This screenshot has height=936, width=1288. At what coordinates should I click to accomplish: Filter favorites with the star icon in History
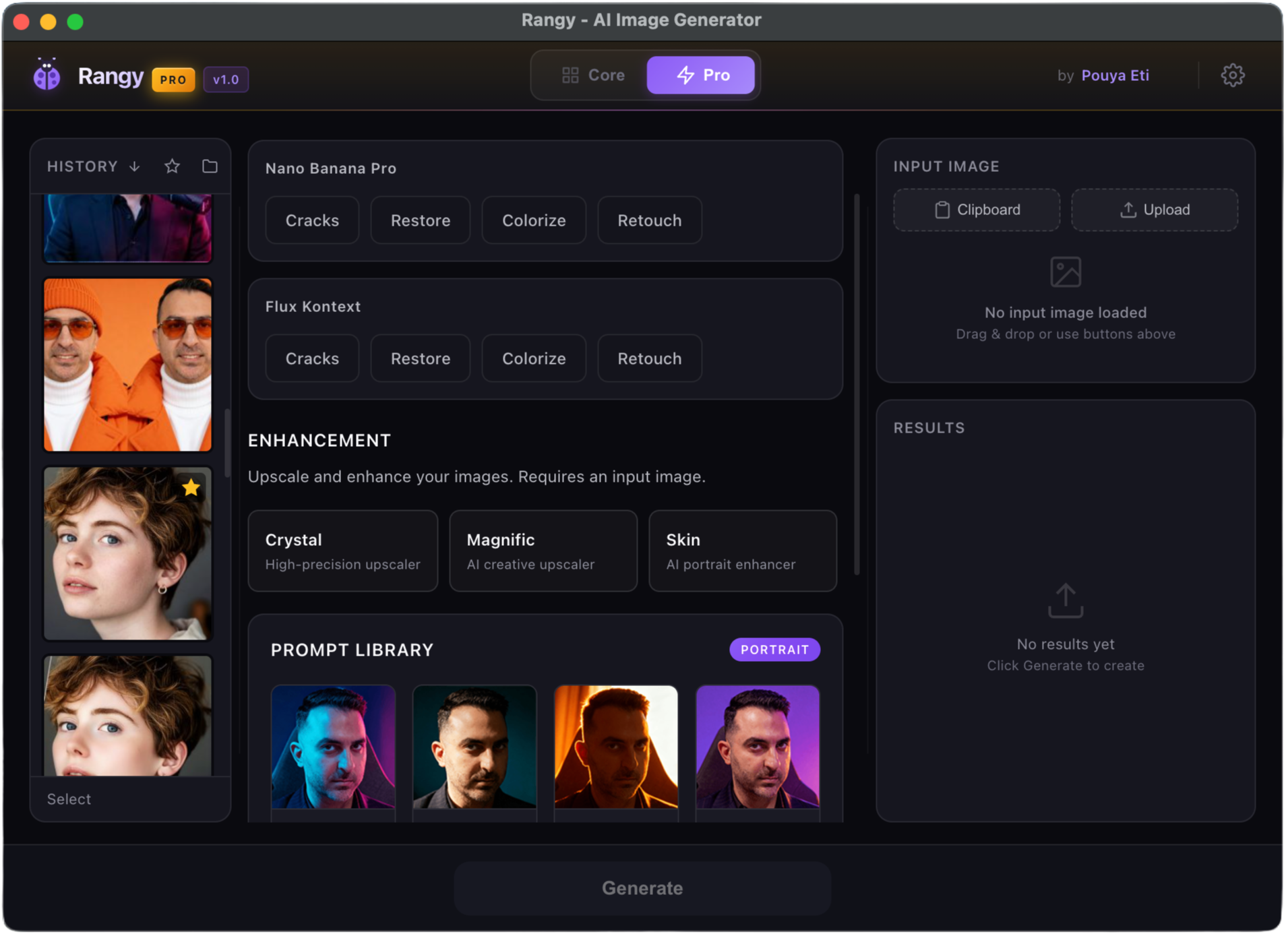172,166
